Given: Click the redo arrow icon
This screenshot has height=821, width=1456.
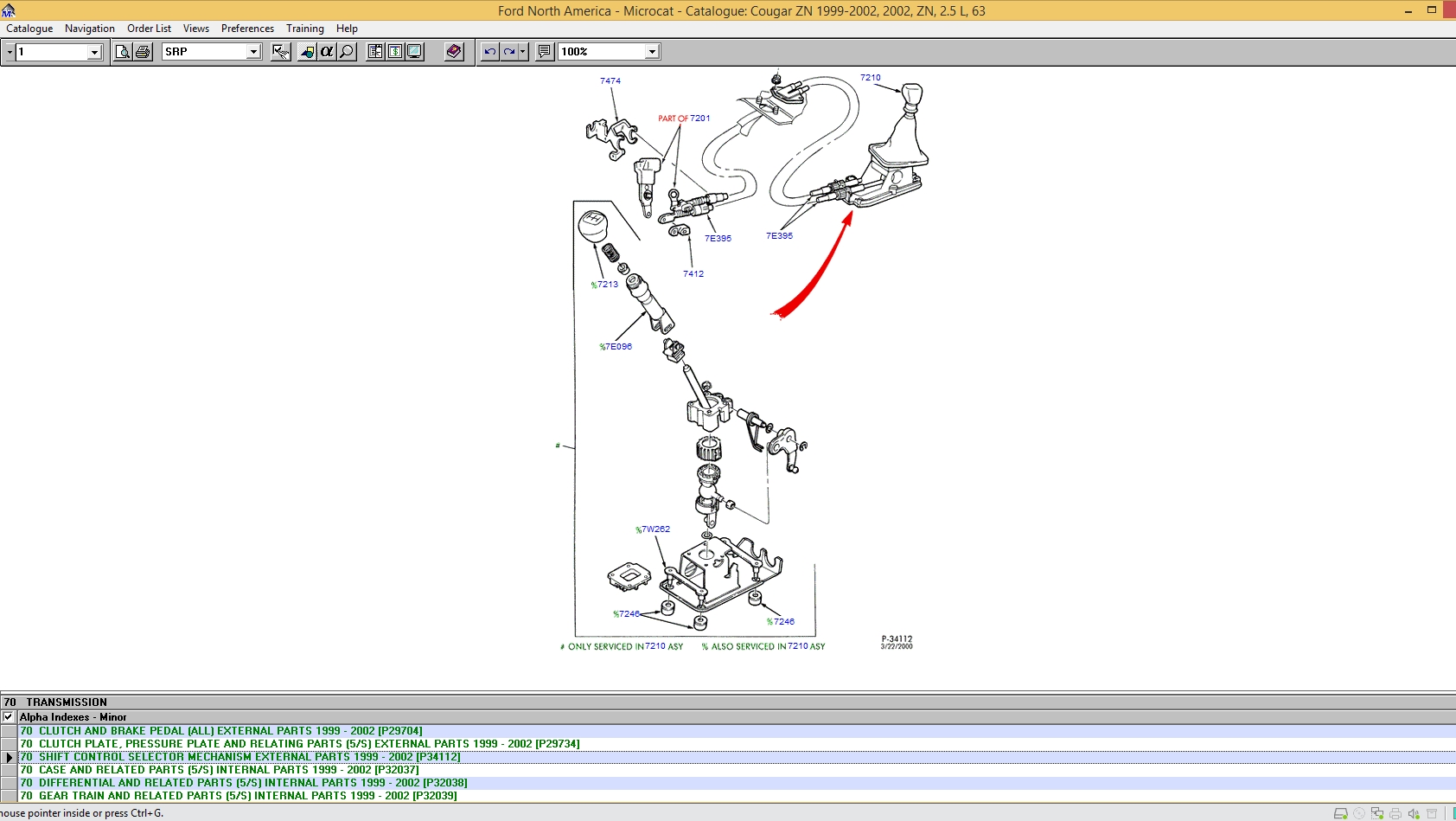Looking at the screenshot, I should click(509, 52).
